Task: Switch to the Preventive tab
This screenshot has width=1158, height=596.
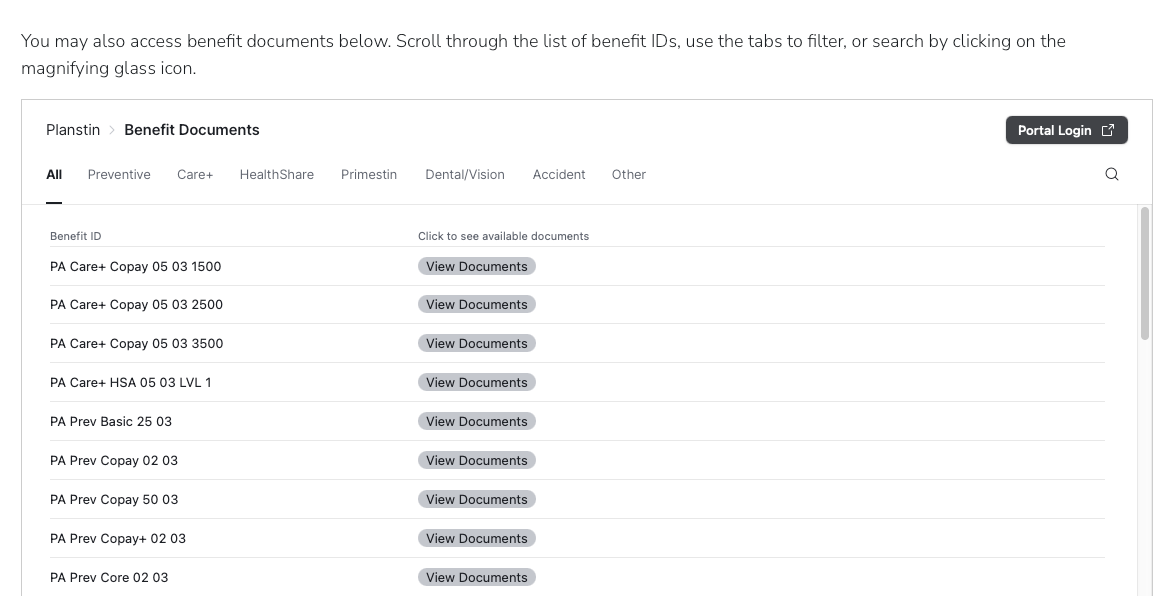Action: click(119, 174)
